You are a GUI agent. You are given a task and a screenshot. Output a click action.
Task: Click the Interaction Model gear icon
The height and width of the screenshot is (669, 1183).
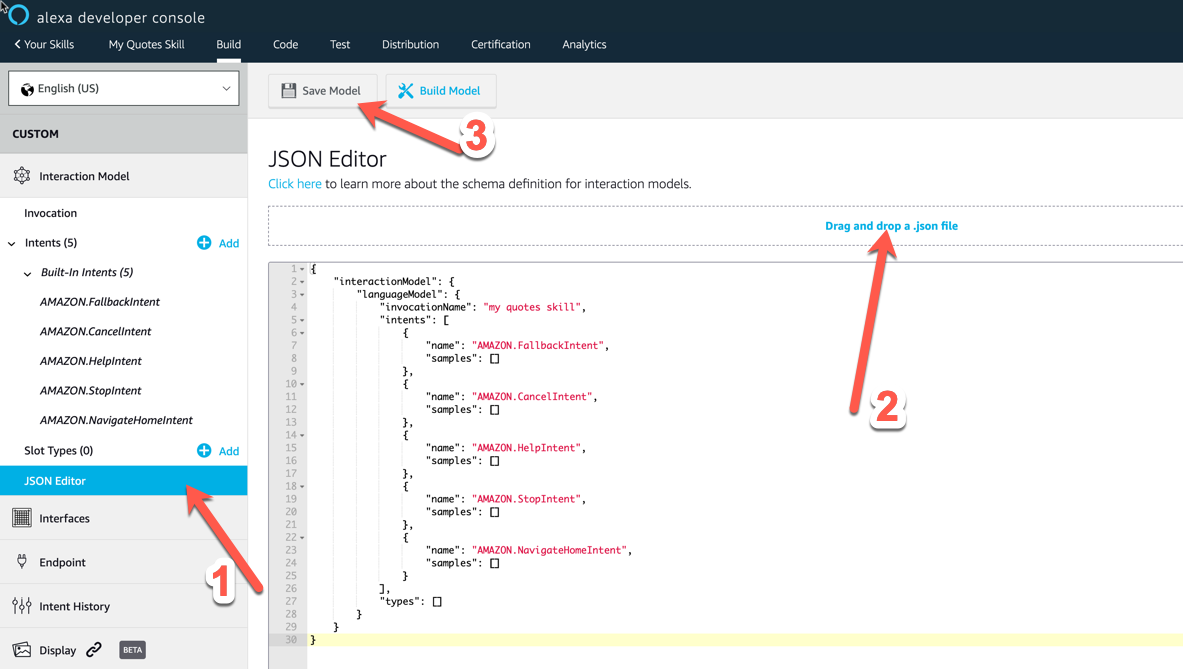pyautogui.click(x=22, y=176)
